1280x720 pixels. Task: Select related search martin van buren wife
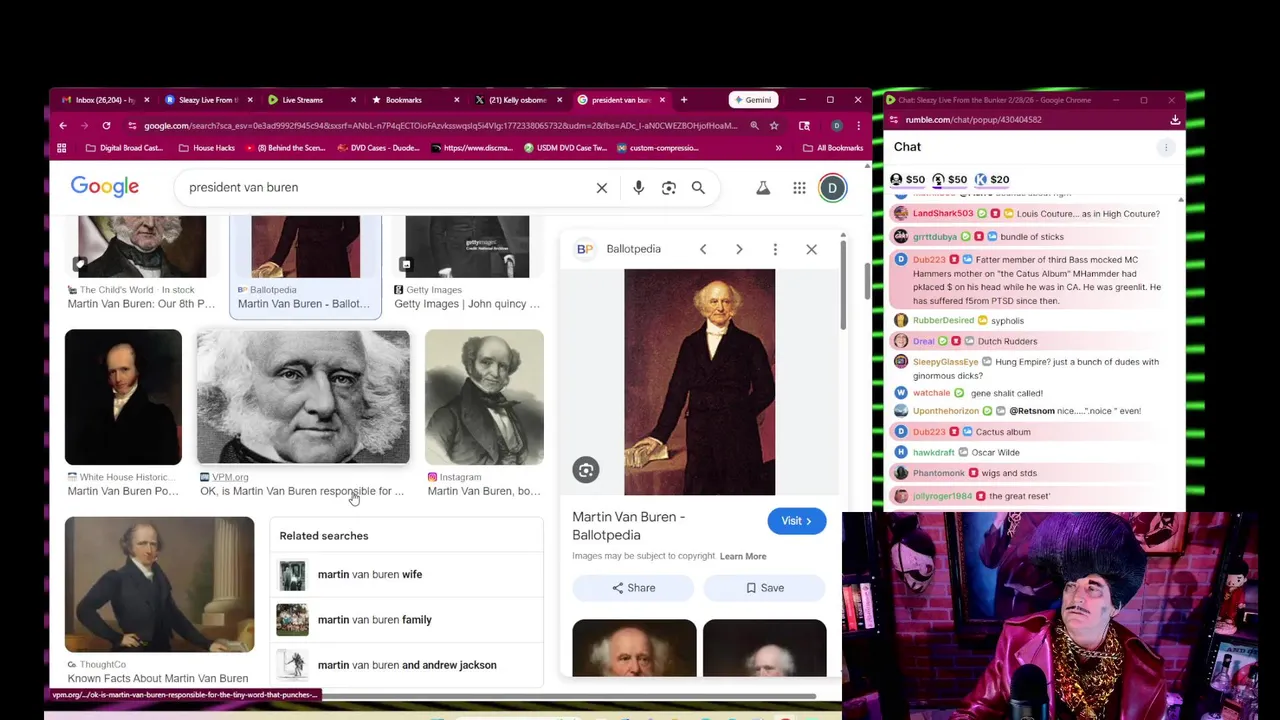(x=406, y=574)
